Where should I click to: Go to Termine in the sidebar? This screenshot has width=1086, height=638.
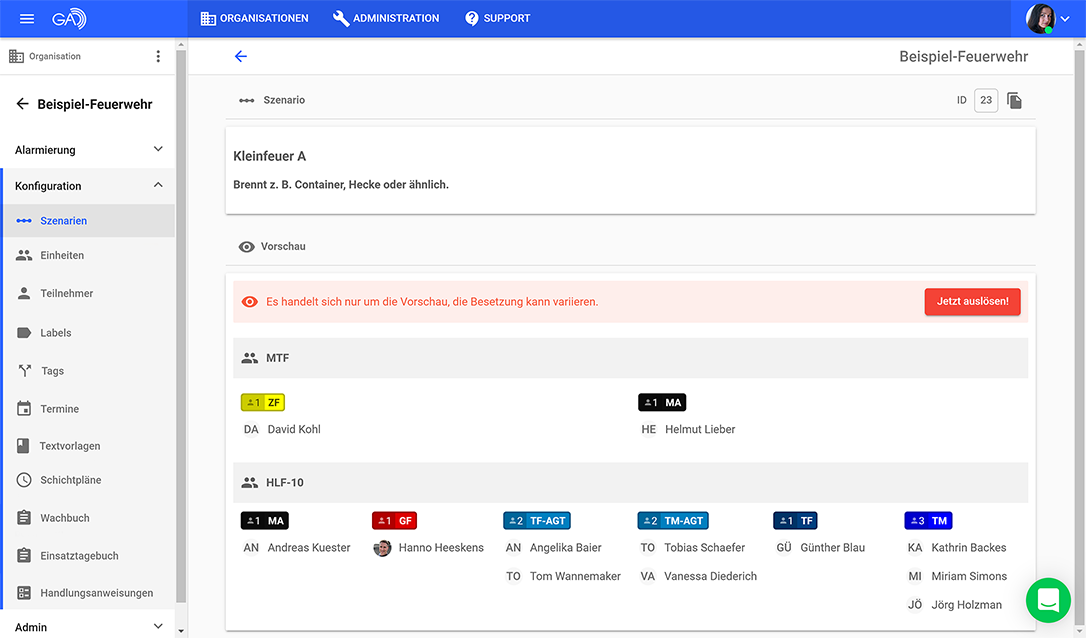59,408
